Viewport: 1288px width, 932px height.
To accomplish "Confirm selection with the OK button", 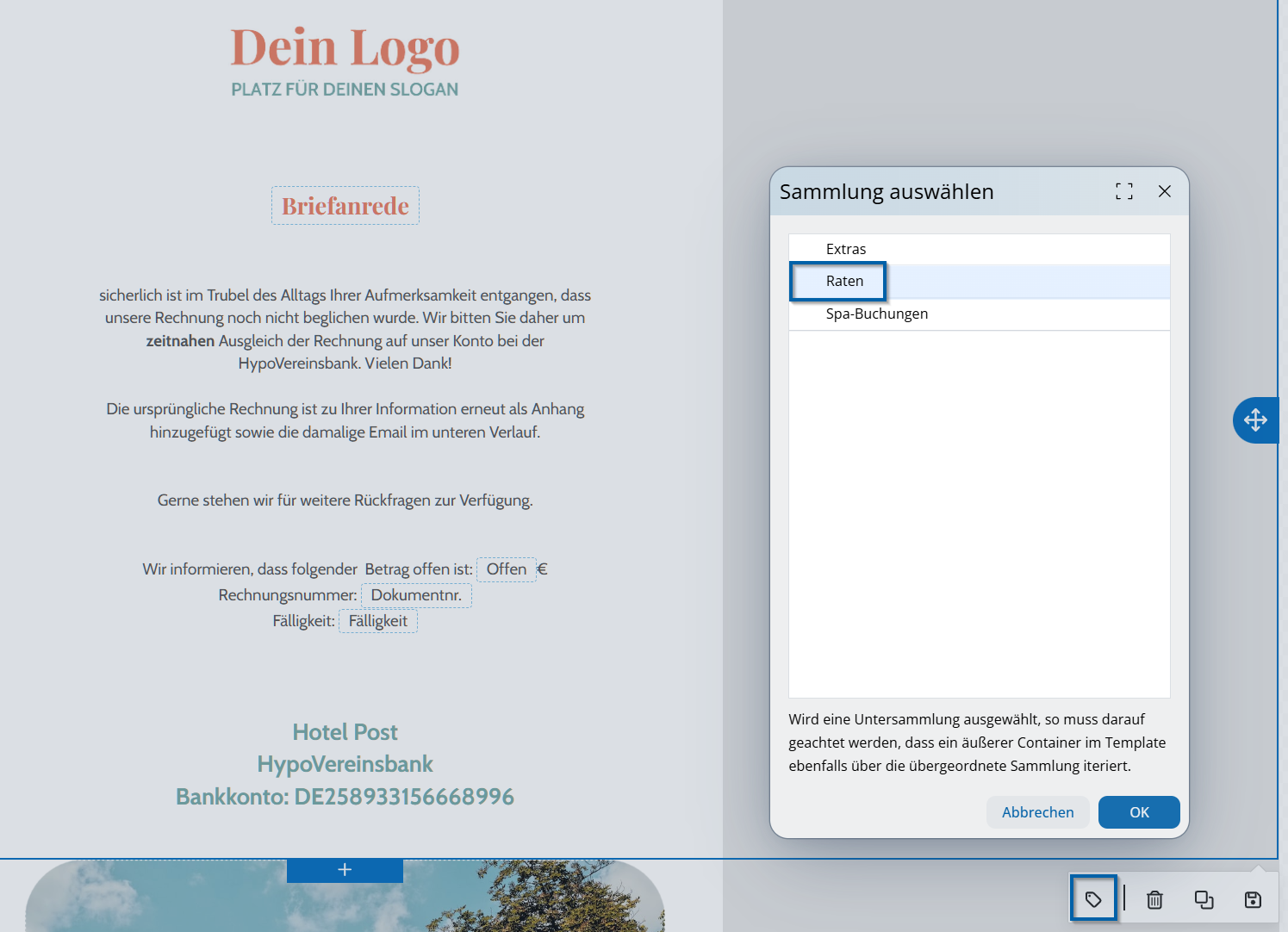I will (x=1138, y=812).
